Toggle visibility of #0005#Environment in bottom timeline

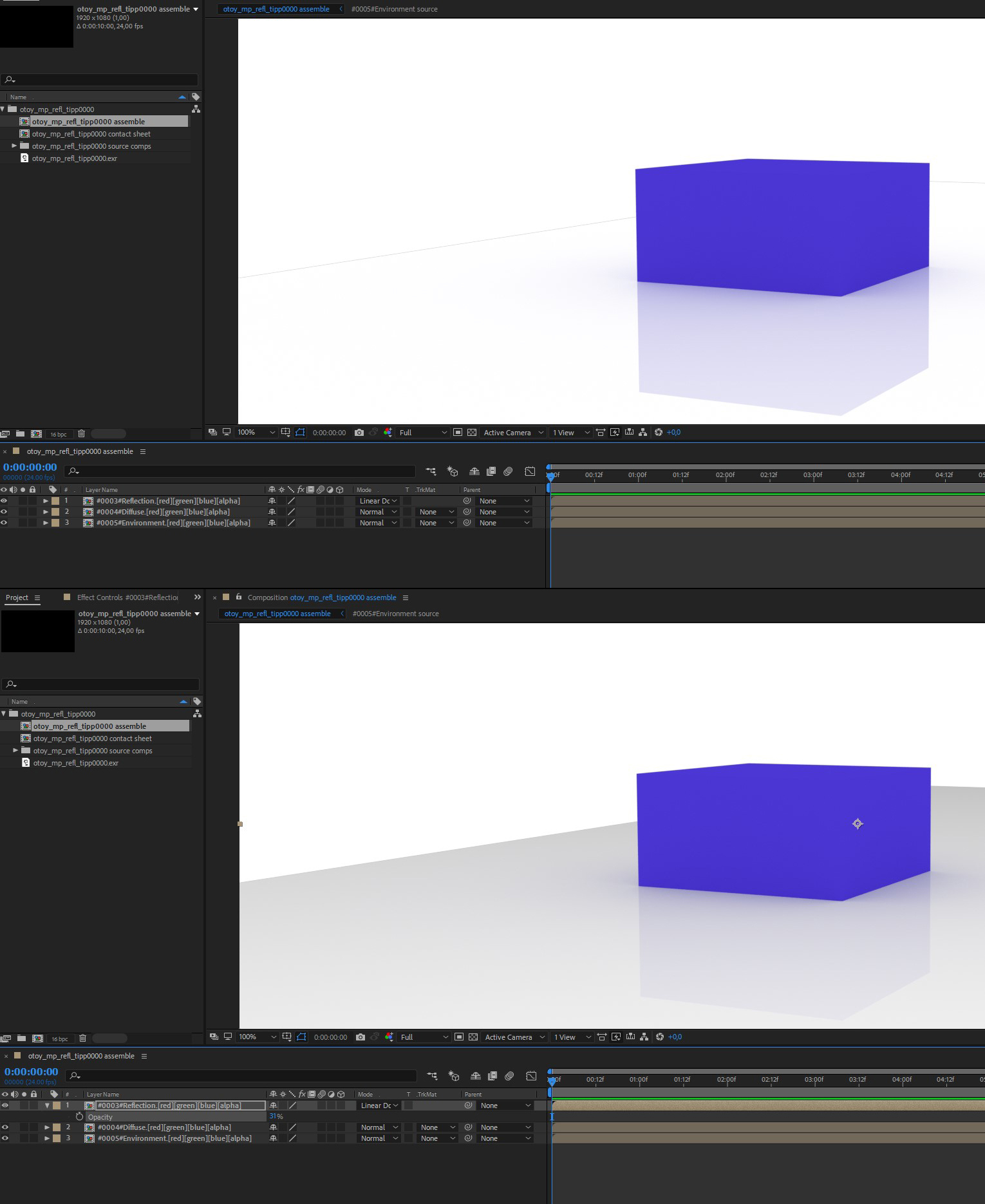click(5, 1138)
